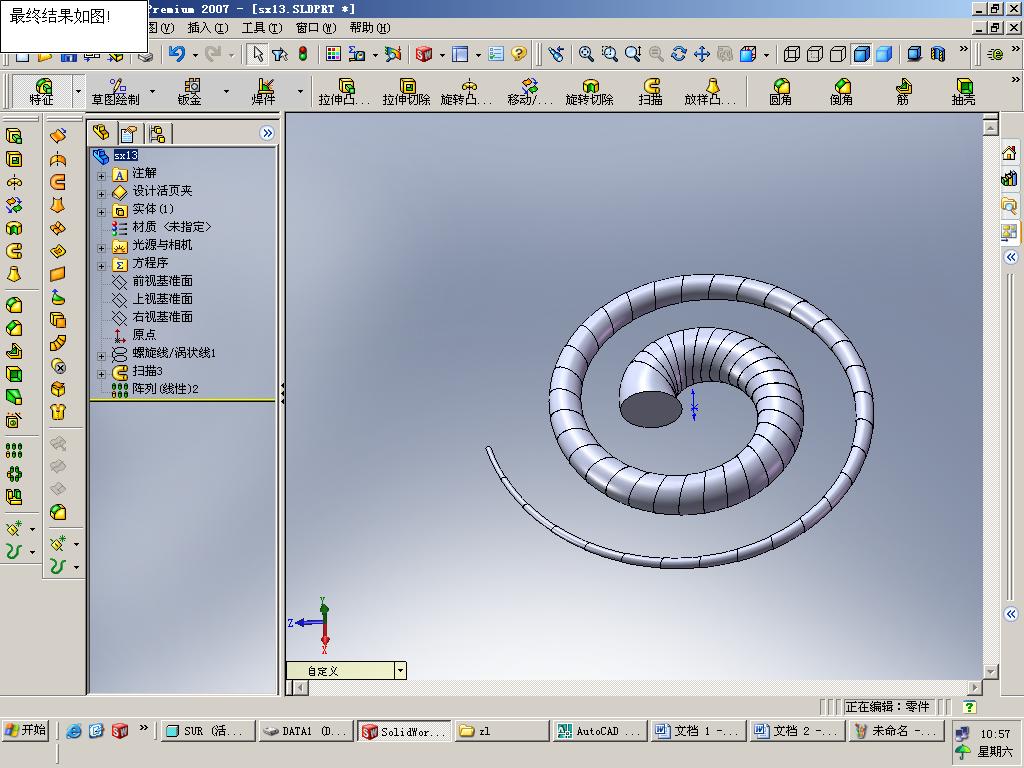The width and height of the screenshot is (1024, 768).
Task: Open the 特征 tab dropdown arrow
Action: tap(78, 91)
